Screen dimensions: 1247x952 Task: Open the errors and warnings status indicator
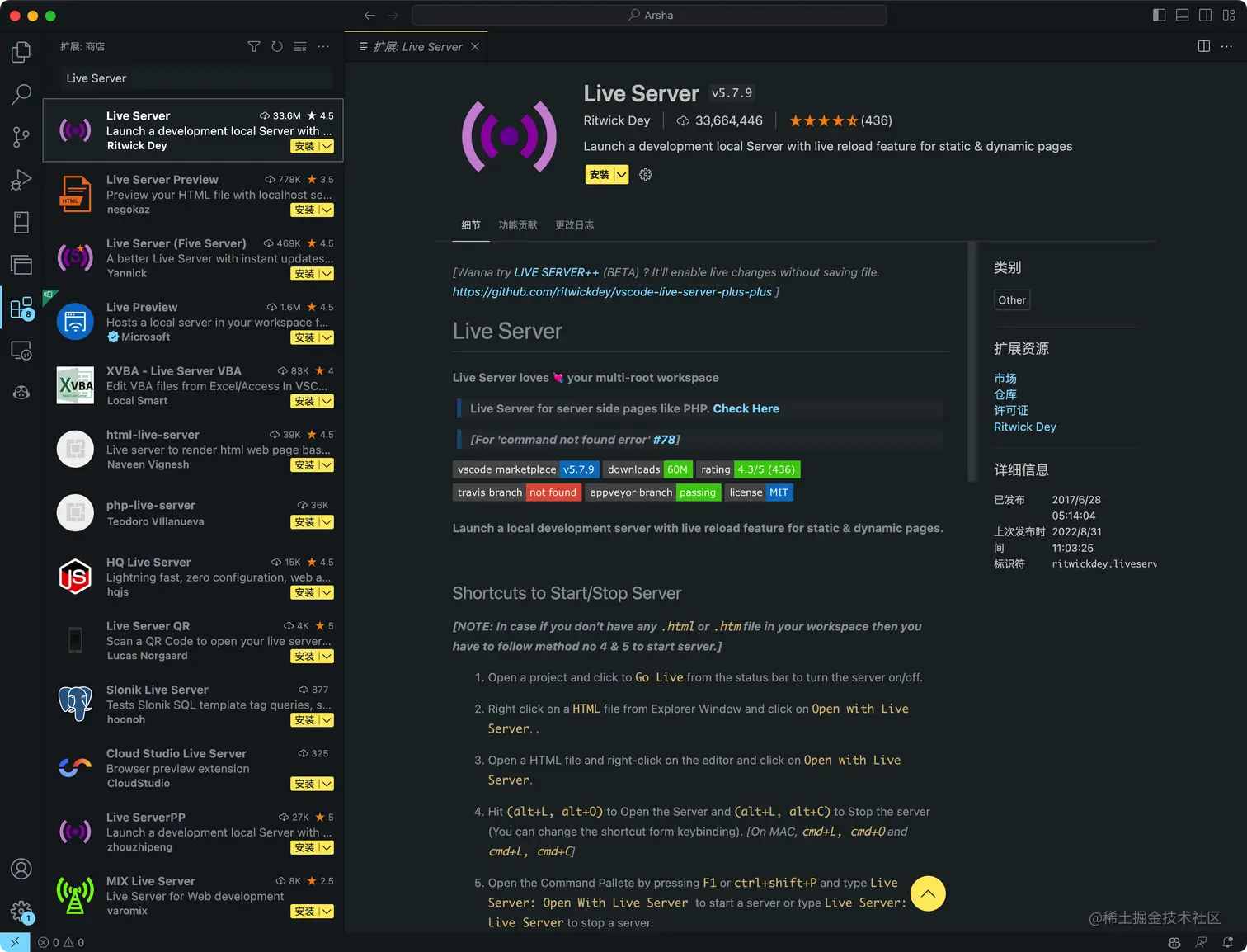[62, 942]
